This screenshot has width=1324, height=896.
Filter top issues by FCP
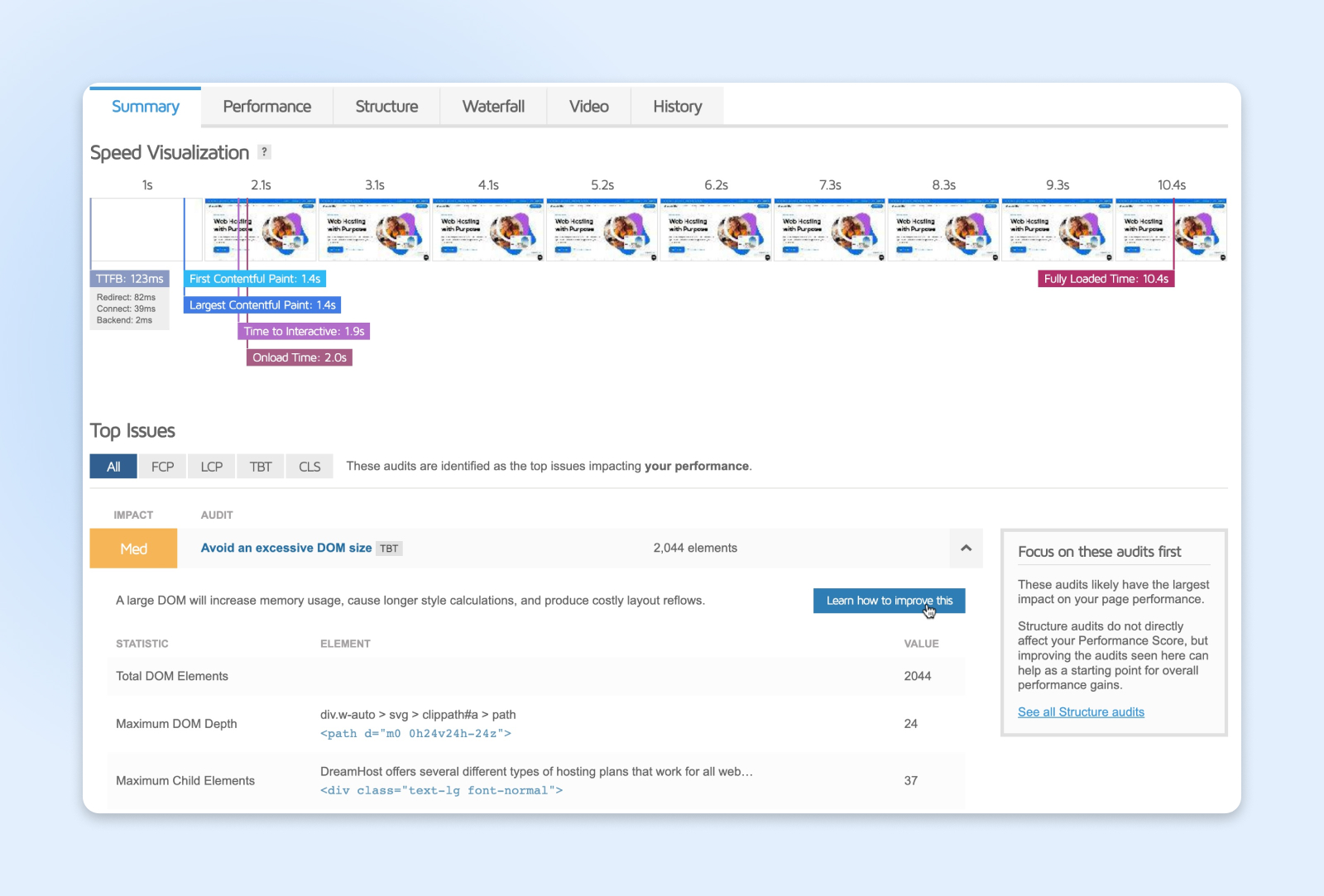162,467
